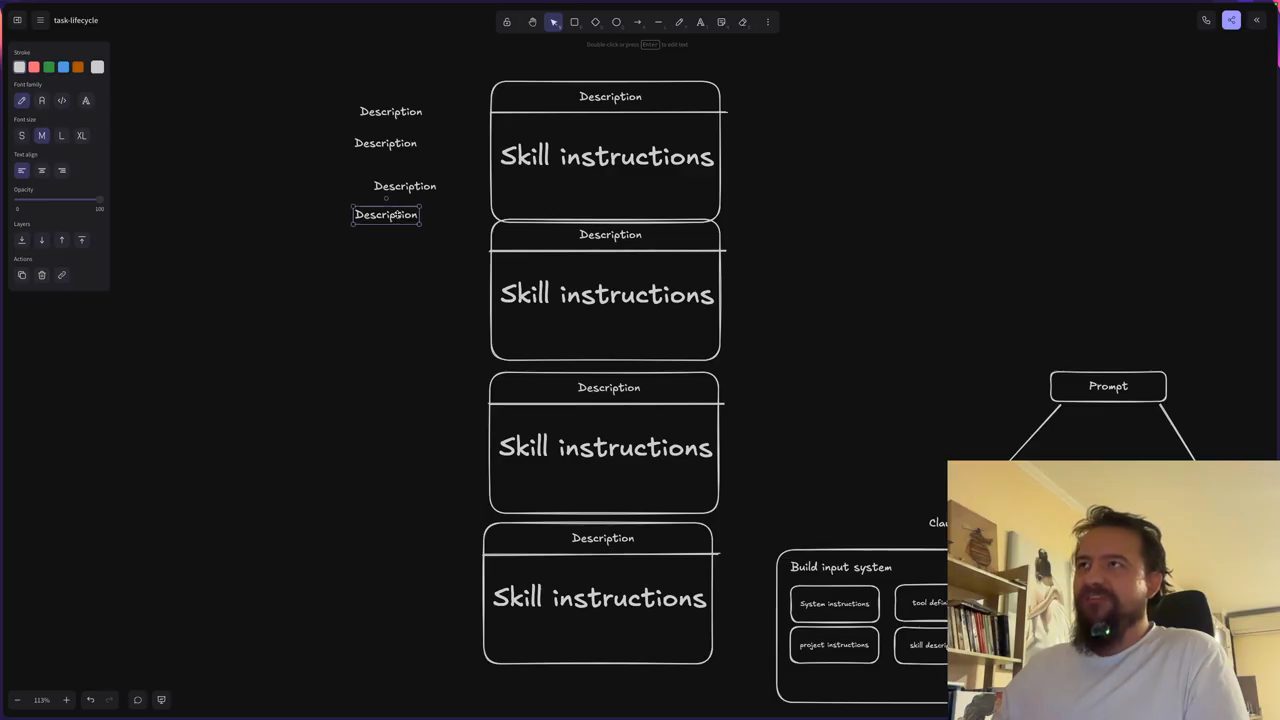
Task: Adjust the Opacity slider
Action: 59,200
